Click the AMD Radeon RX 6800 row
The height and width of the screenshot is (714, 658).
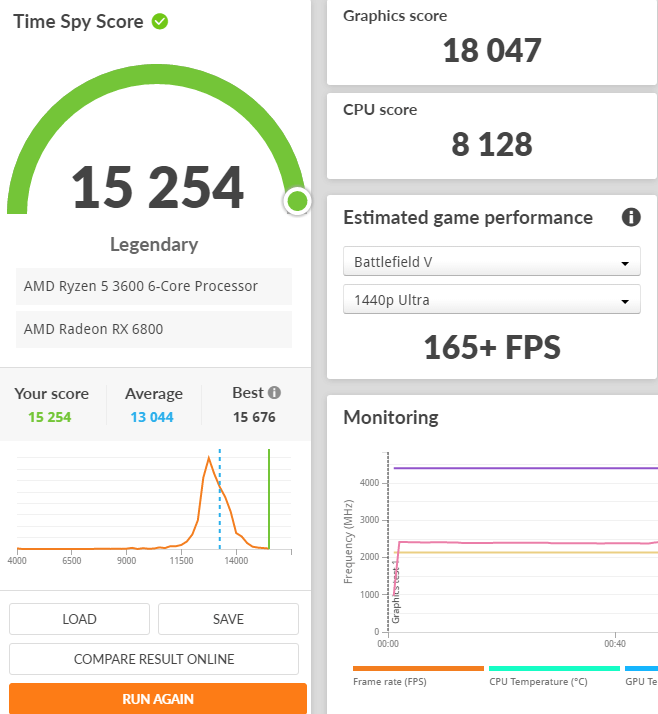pyautogui.click(x=154, y=329)
